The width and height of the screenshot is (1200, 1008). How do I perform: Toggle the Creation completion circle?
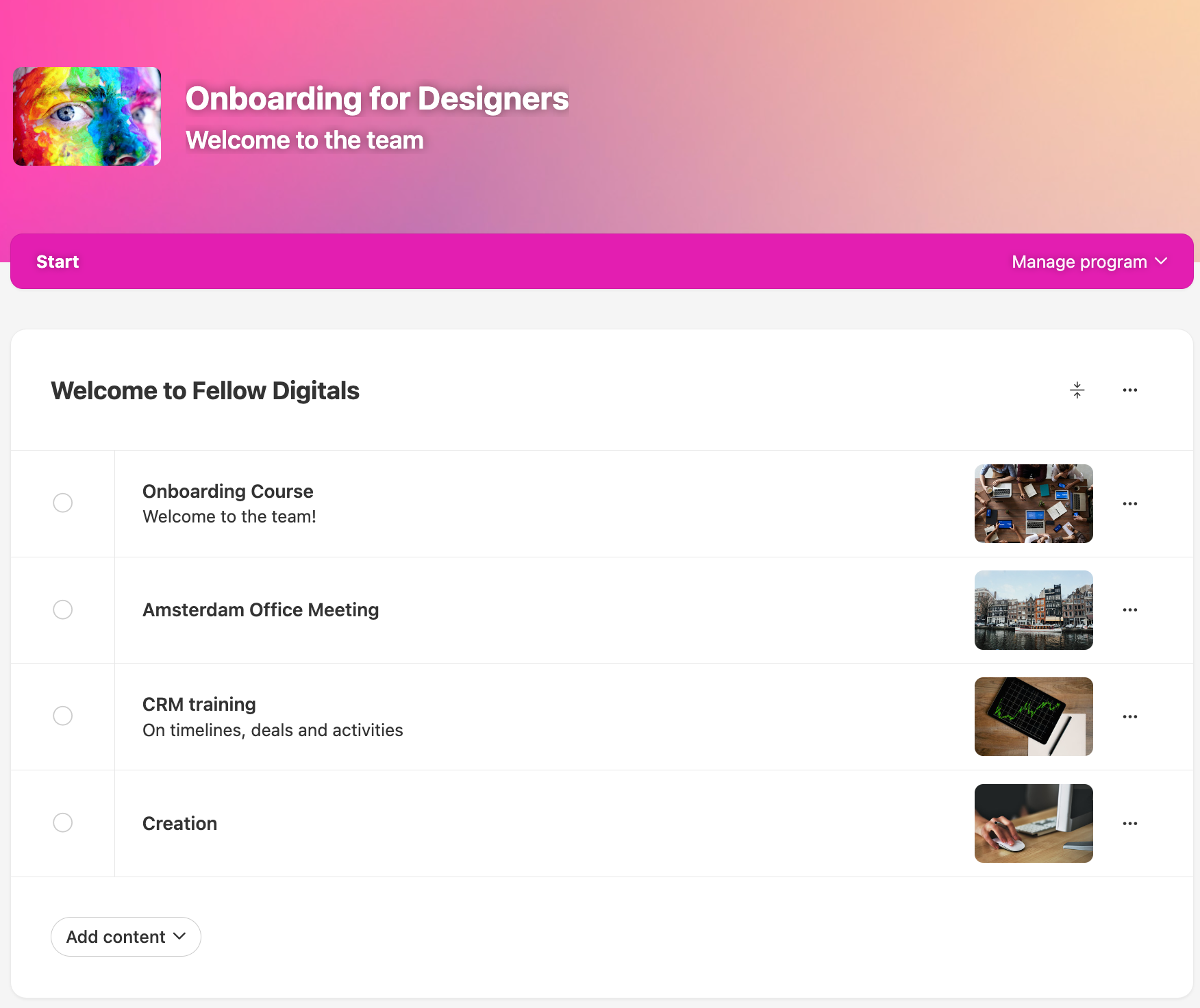point(63,823)
